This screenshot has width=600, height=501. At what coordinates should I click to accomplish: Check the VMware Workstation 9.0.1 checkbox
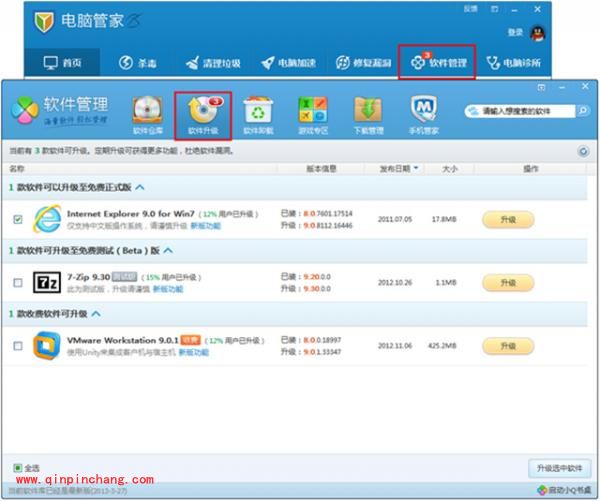point(18,346)
